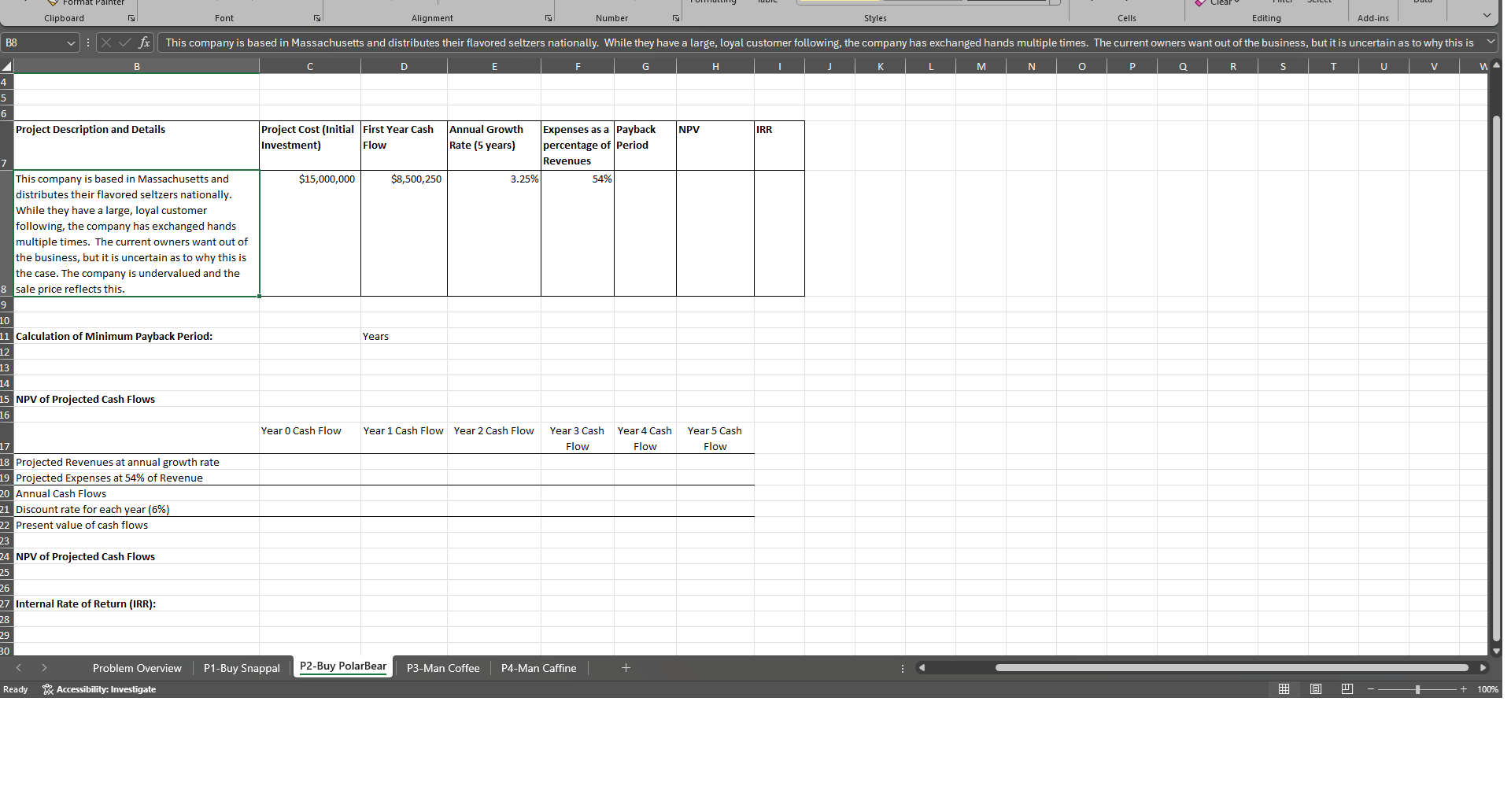Confirm entry with checkmark icon
The width and height of the screenshot is (1511, 812).
(124, 43)
